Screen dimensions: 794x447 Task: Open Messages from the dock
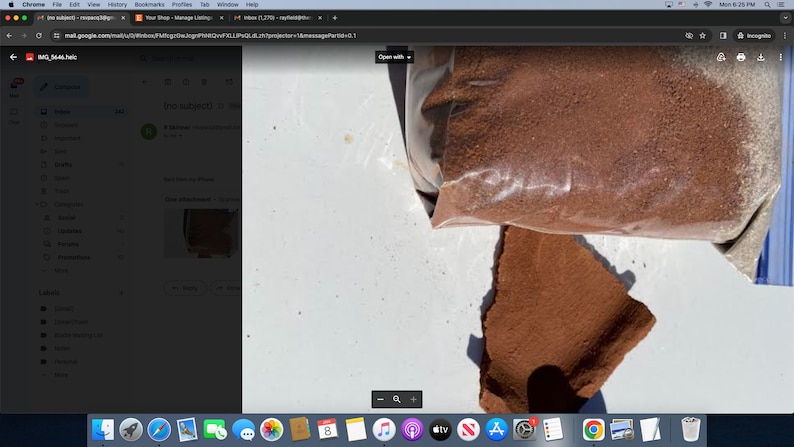244,430
